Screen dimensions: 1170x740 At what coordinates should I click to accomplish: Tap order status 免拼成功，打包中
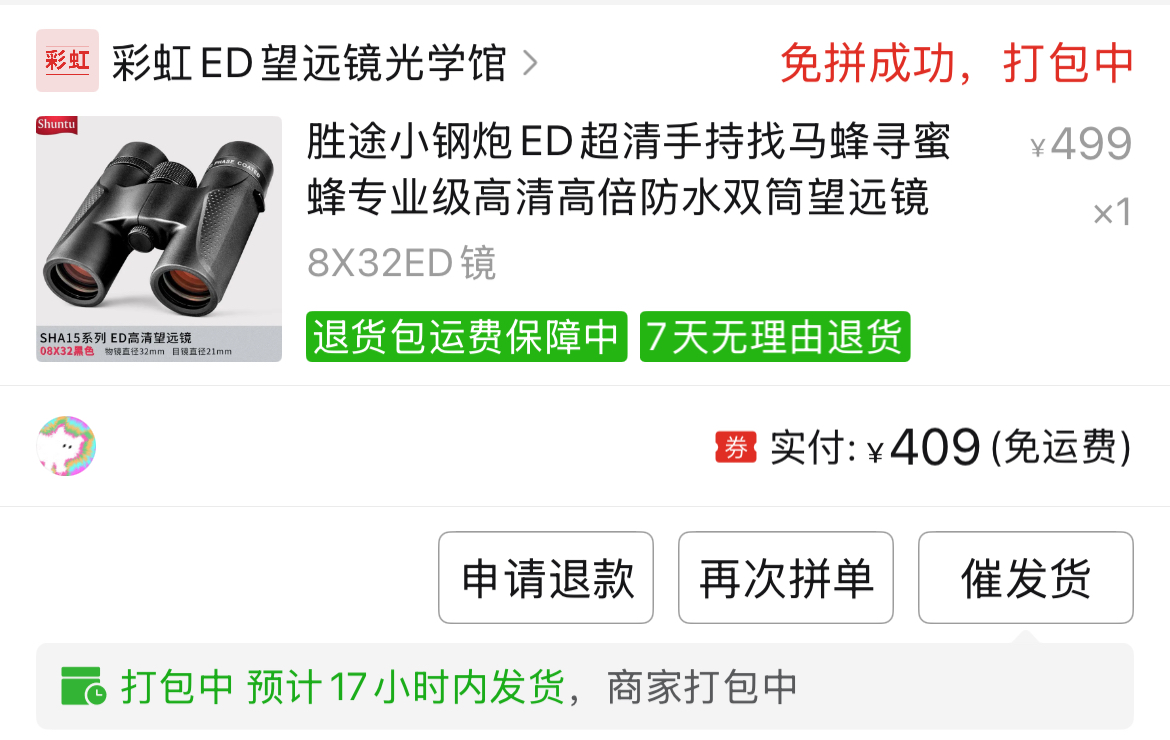click(957, 63)
